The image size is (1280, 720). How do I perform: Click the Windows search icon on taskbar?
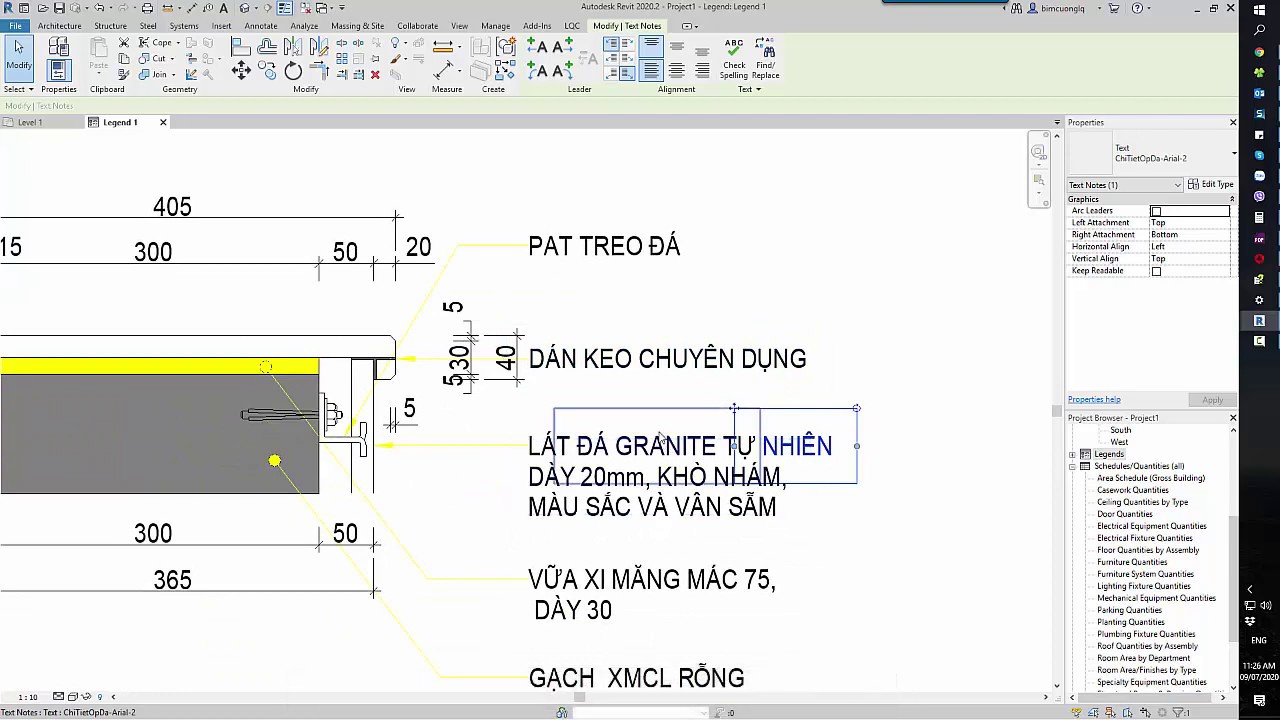coord(1259,30)
